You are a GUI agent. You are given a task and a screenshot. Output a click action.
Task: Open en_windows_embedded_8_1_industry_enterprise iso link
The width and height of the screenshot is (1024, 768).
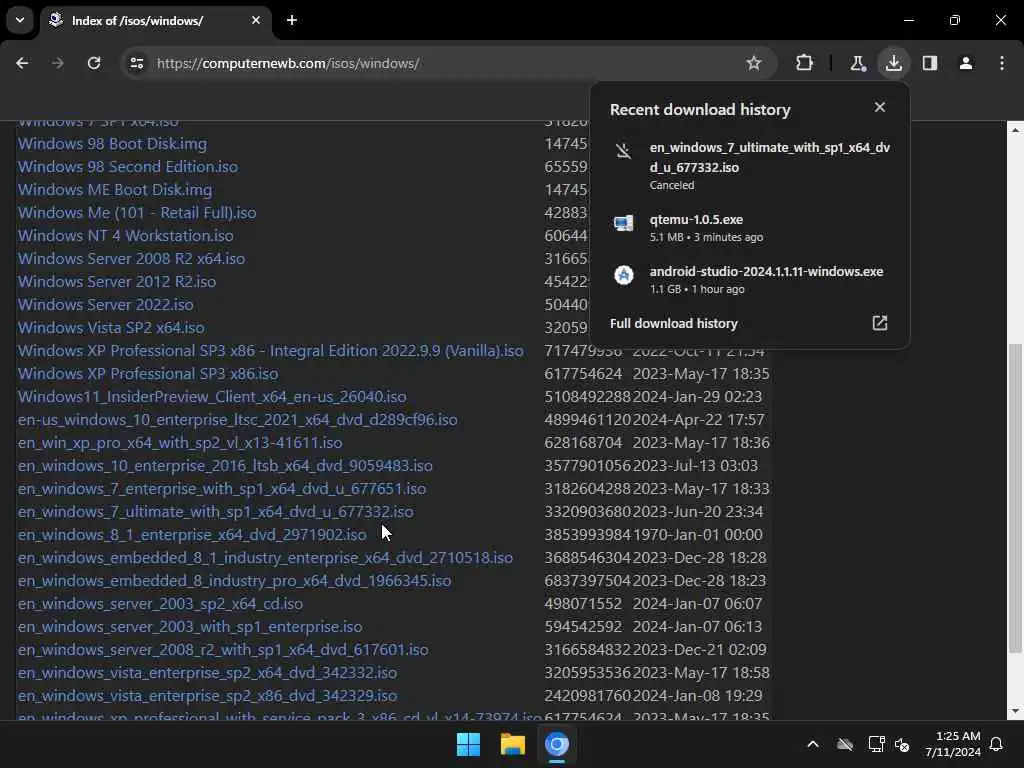265,558
